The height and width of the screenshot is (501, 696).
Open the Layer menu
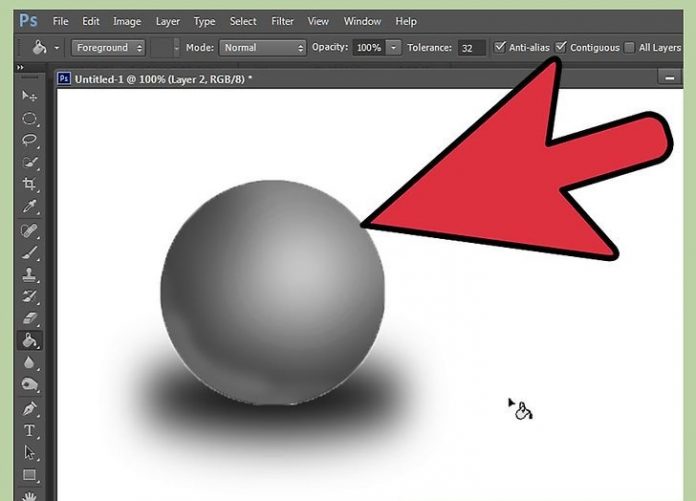(167, 21)
